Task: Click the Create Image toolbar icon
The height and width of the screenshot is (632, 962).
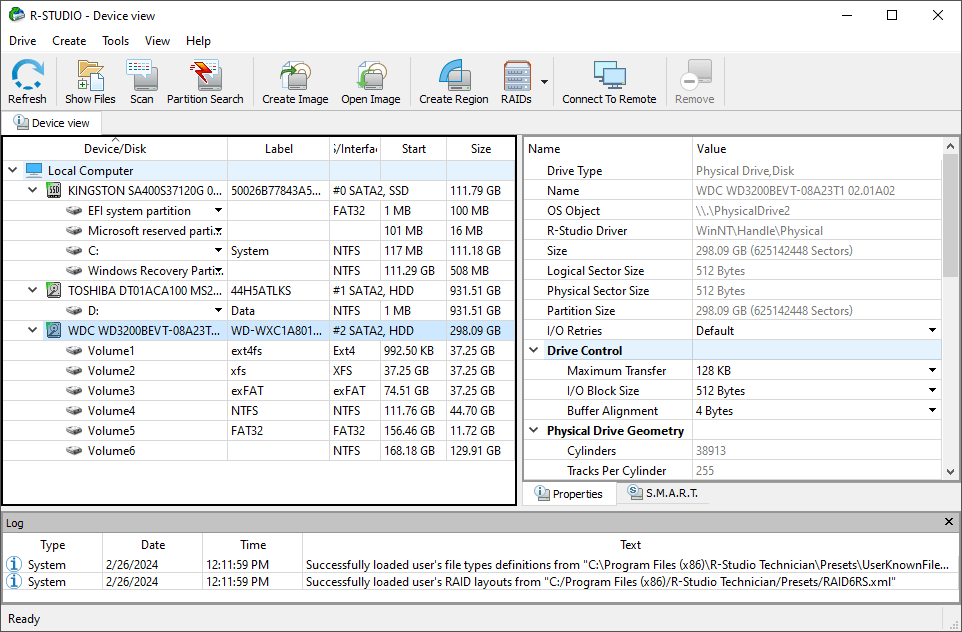Action: pos(295,75)
